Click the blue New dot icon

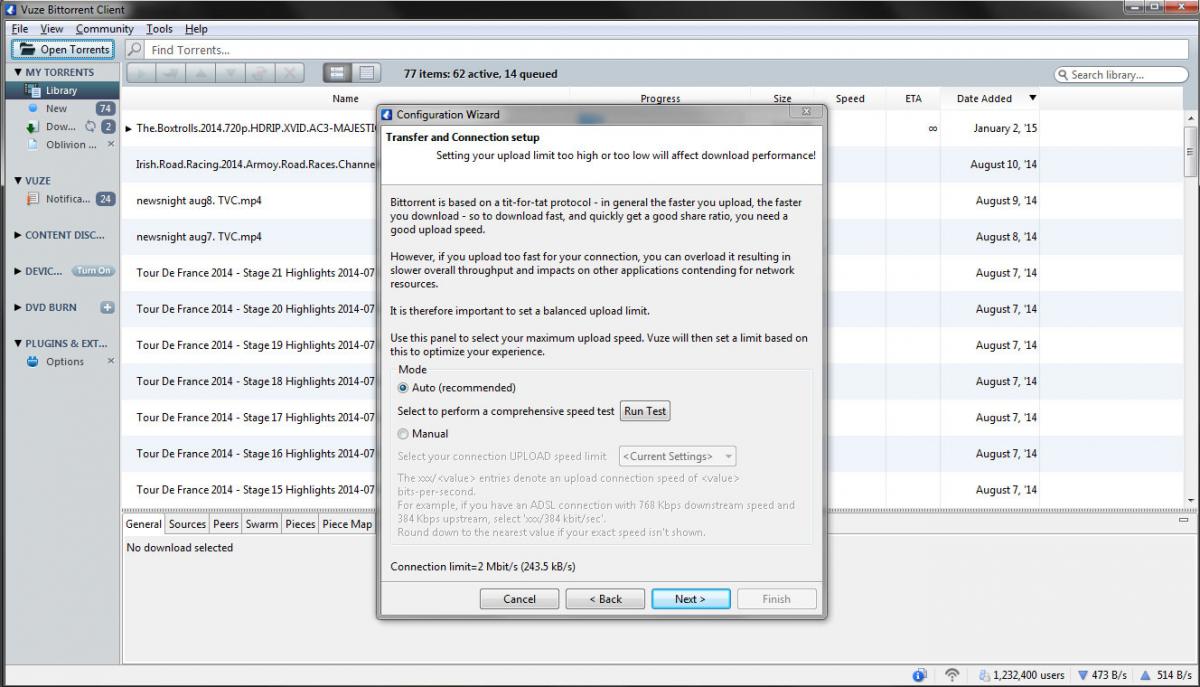pos(34,108)
